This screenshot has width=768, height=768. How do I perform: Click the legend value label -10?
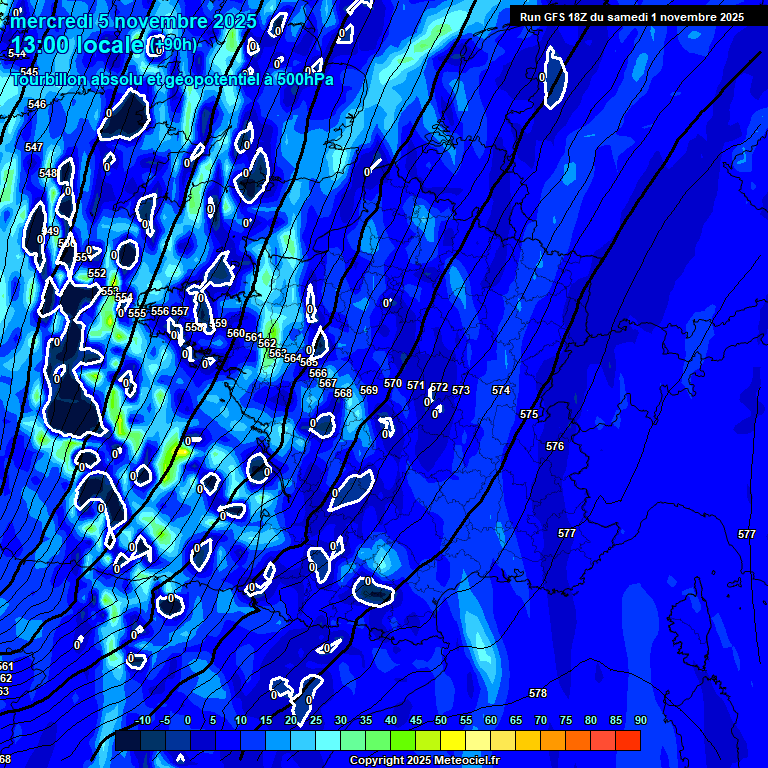click(141, 720)
